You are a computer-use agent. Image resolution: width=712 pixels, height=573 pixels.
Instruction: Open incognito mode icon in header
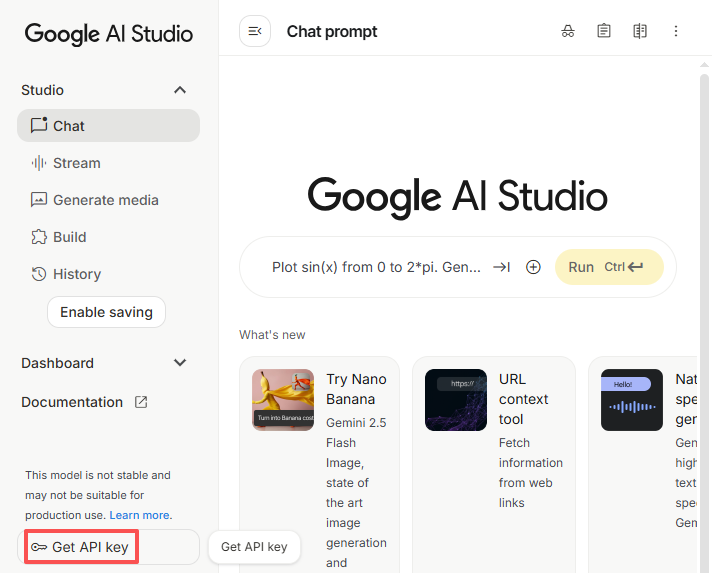[568, 31]
